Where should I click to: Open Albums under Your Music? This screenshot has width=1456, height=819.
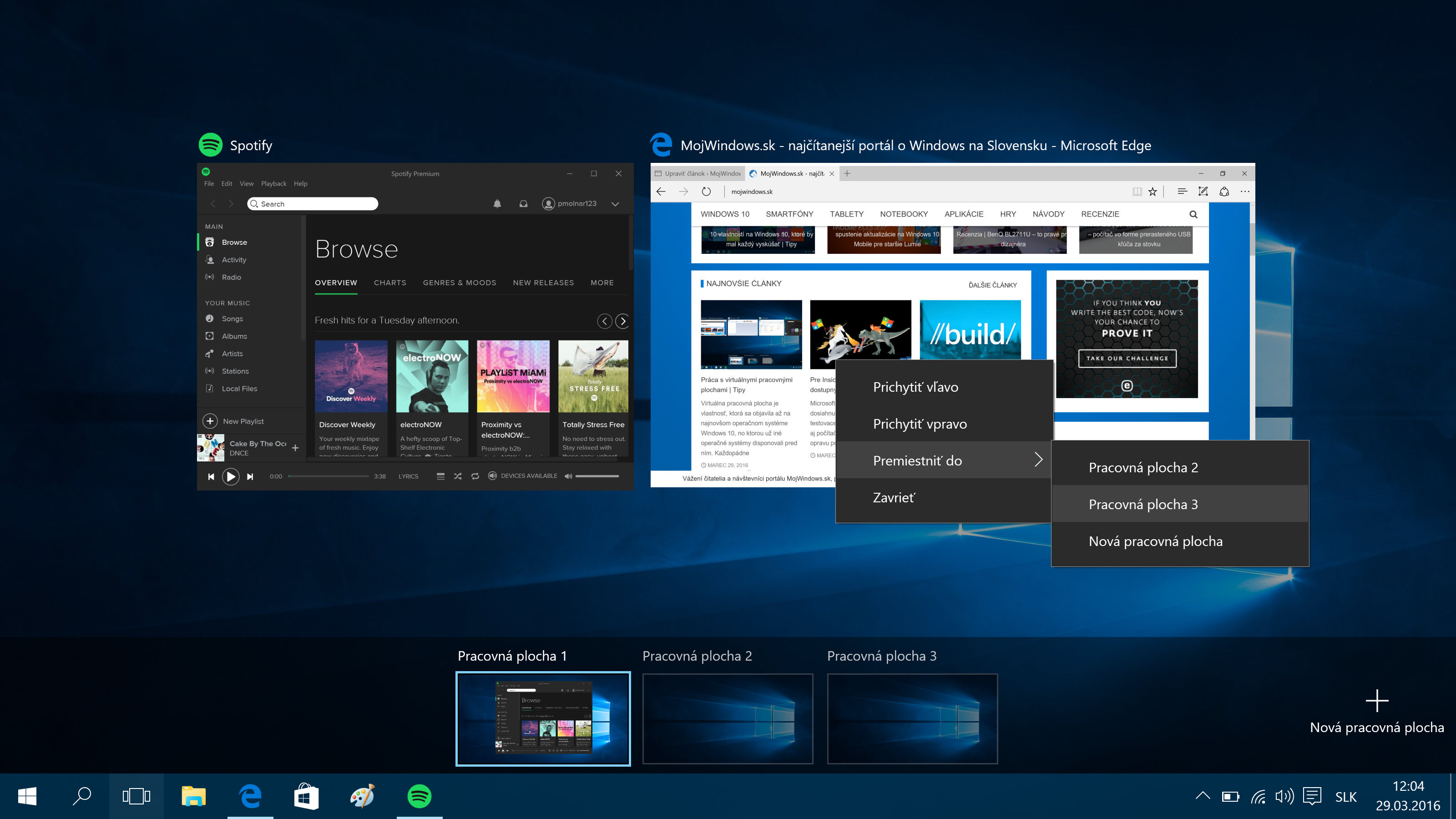pyautogui.click(x=226, y=336)
